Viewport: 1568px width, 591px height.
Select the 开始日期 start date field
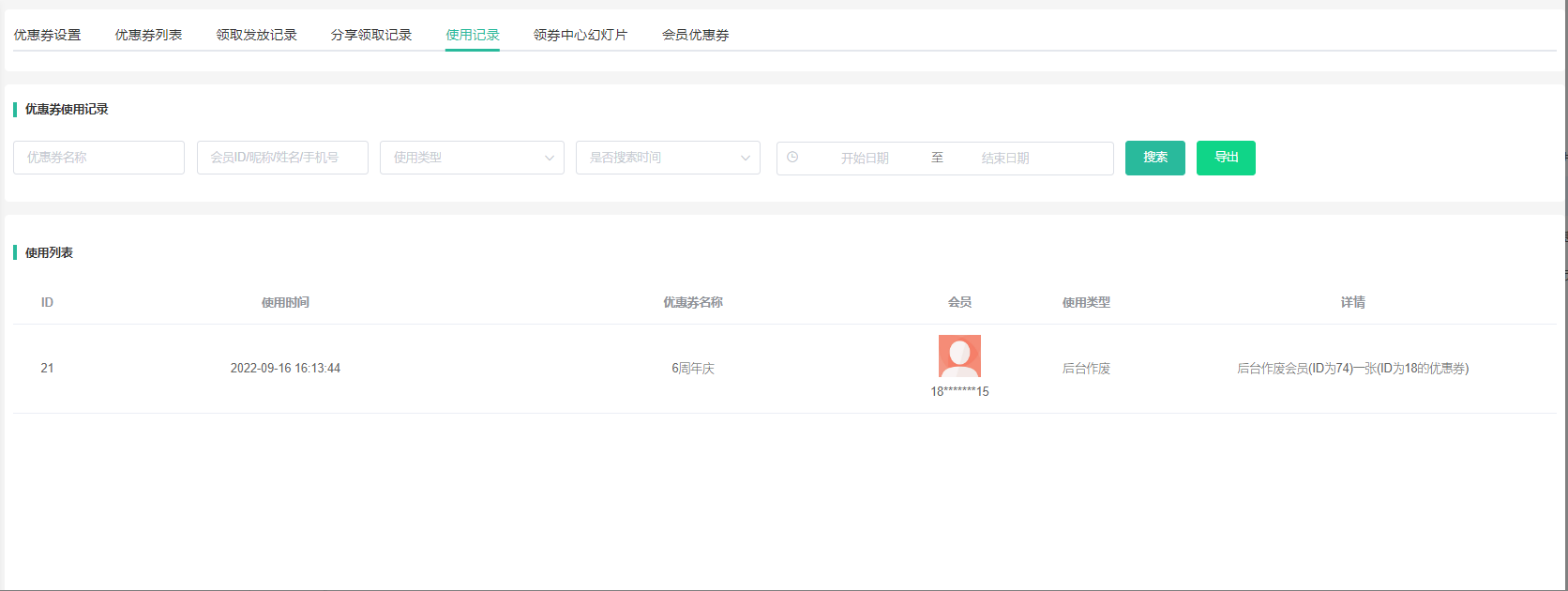(865, 159)
